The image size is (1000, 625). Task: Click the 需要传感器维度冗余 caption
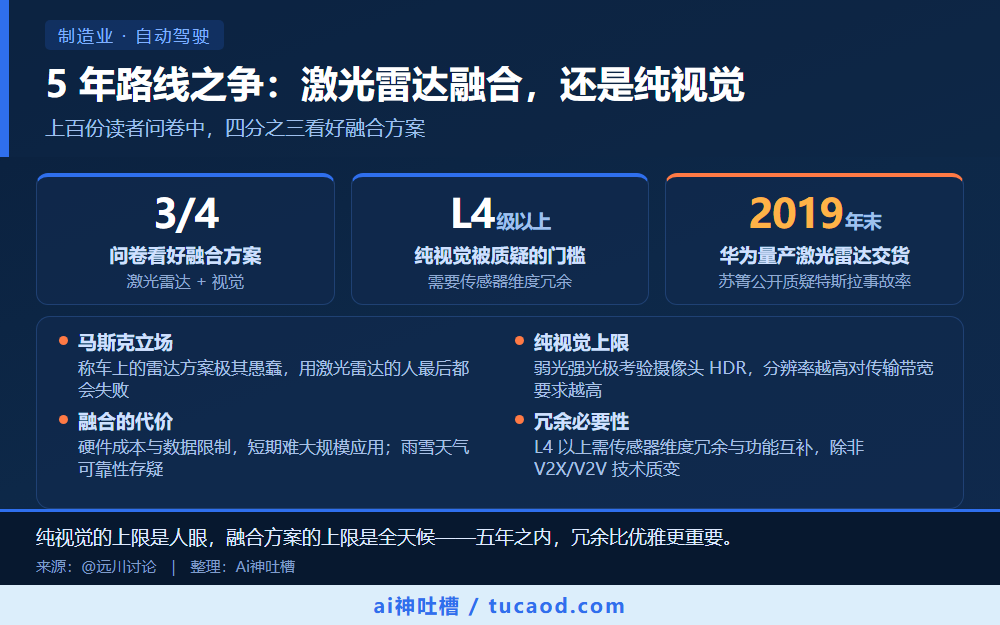(x=500, y=282)
